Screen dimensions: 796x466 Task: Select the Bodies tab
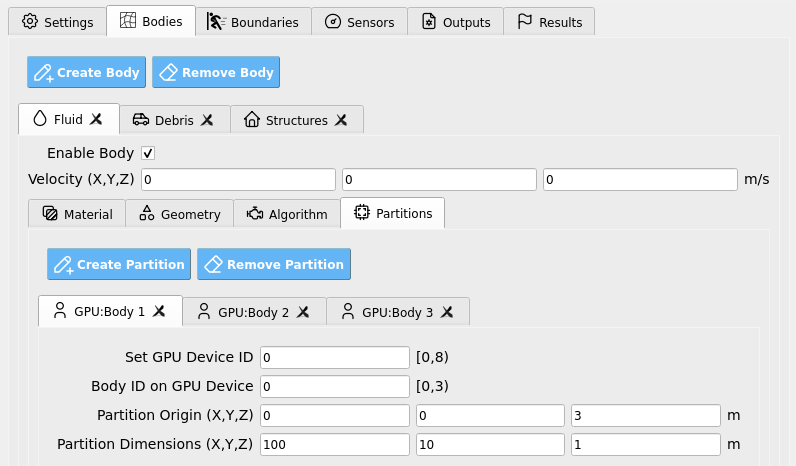point(151,21)
